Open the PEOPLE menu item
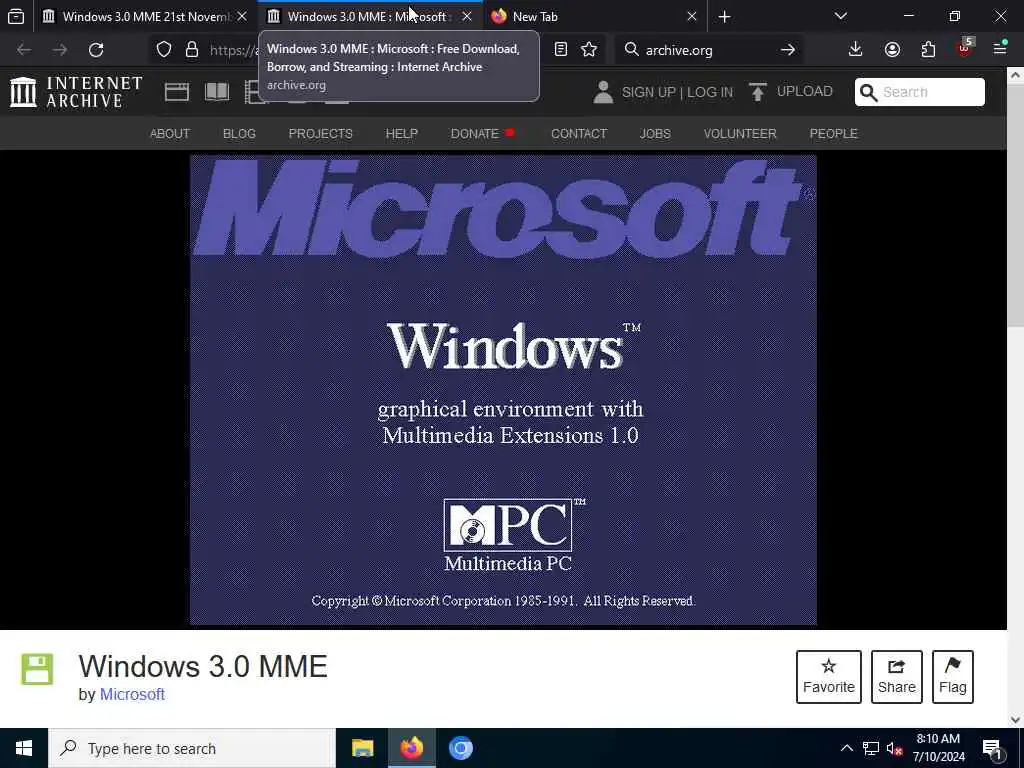Image resolution: width=1024 pixels, height=768 pixels. 833,133
